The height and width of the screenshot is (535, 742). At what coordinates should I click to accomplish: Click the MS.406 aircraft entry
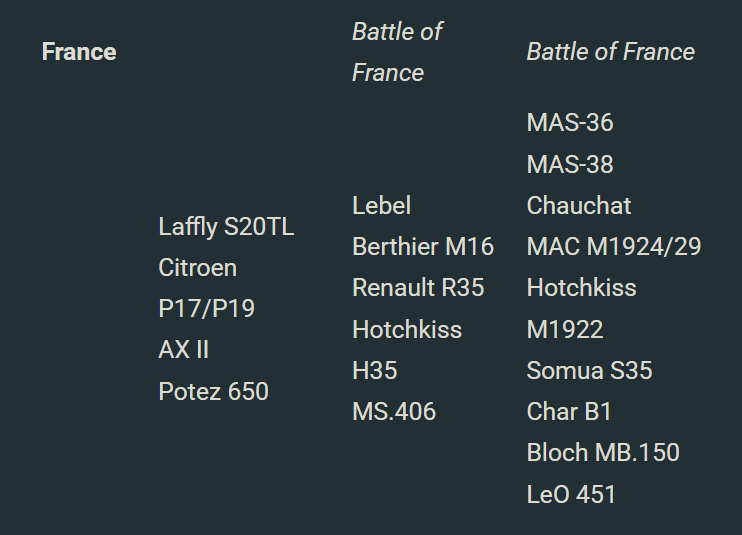(394, 411)
